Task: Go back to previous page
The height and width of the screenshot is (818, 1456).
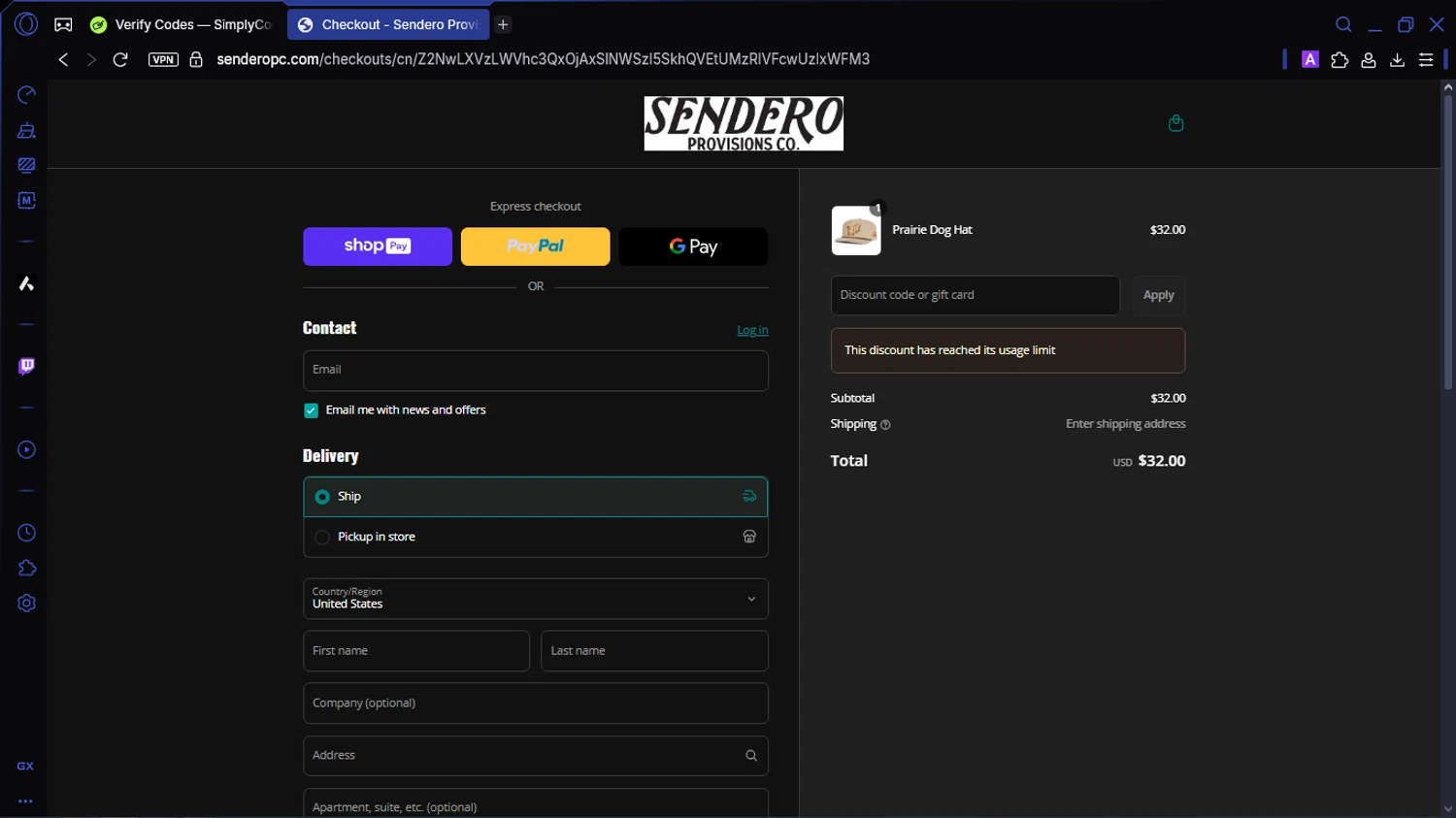Action: pos(63,59)
